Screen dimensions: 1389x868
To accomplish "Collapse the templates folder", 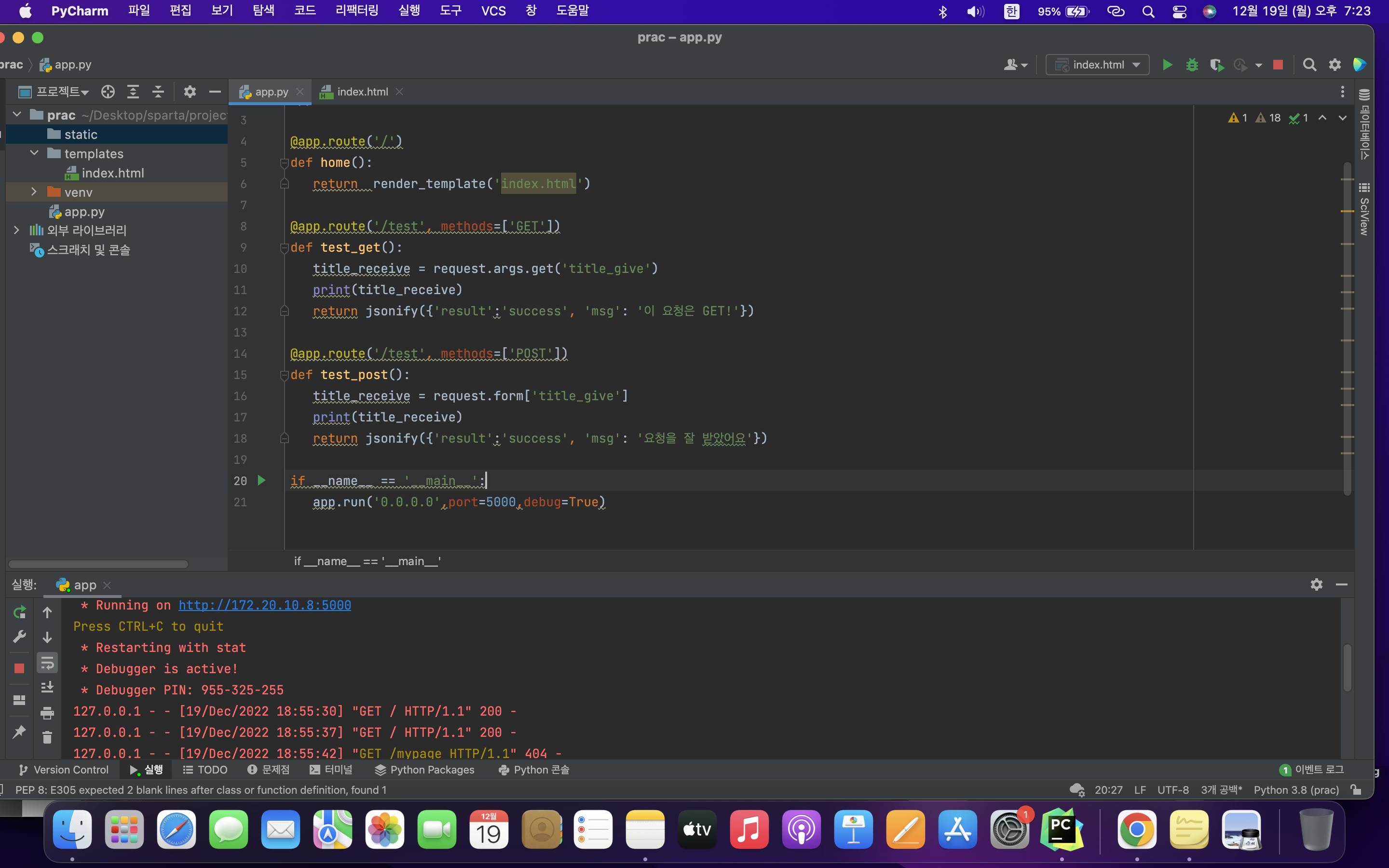I will coord(34,153).
